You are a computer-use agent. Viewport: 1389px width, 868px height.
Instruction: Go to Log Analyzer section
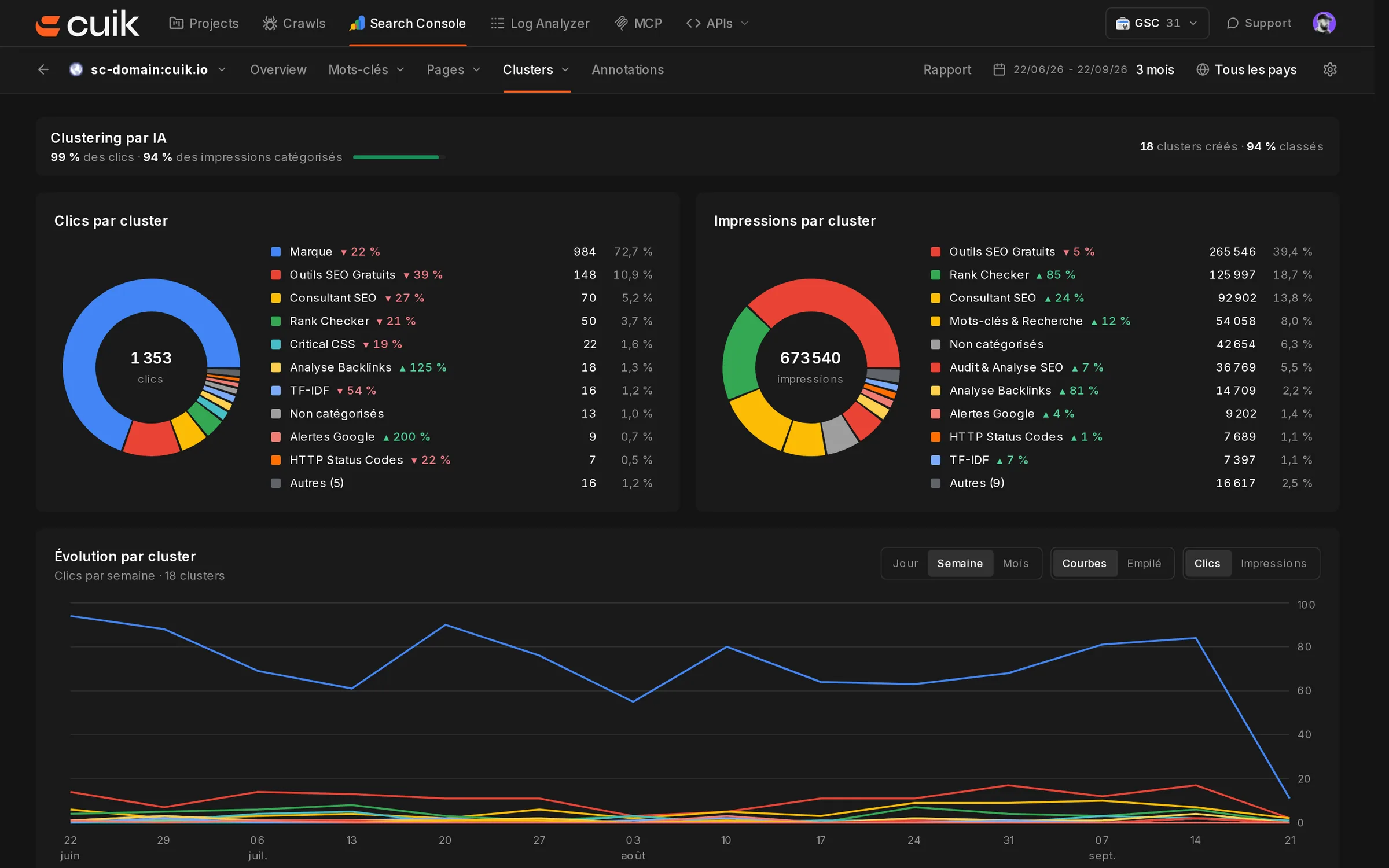click(x=540, y=23)
